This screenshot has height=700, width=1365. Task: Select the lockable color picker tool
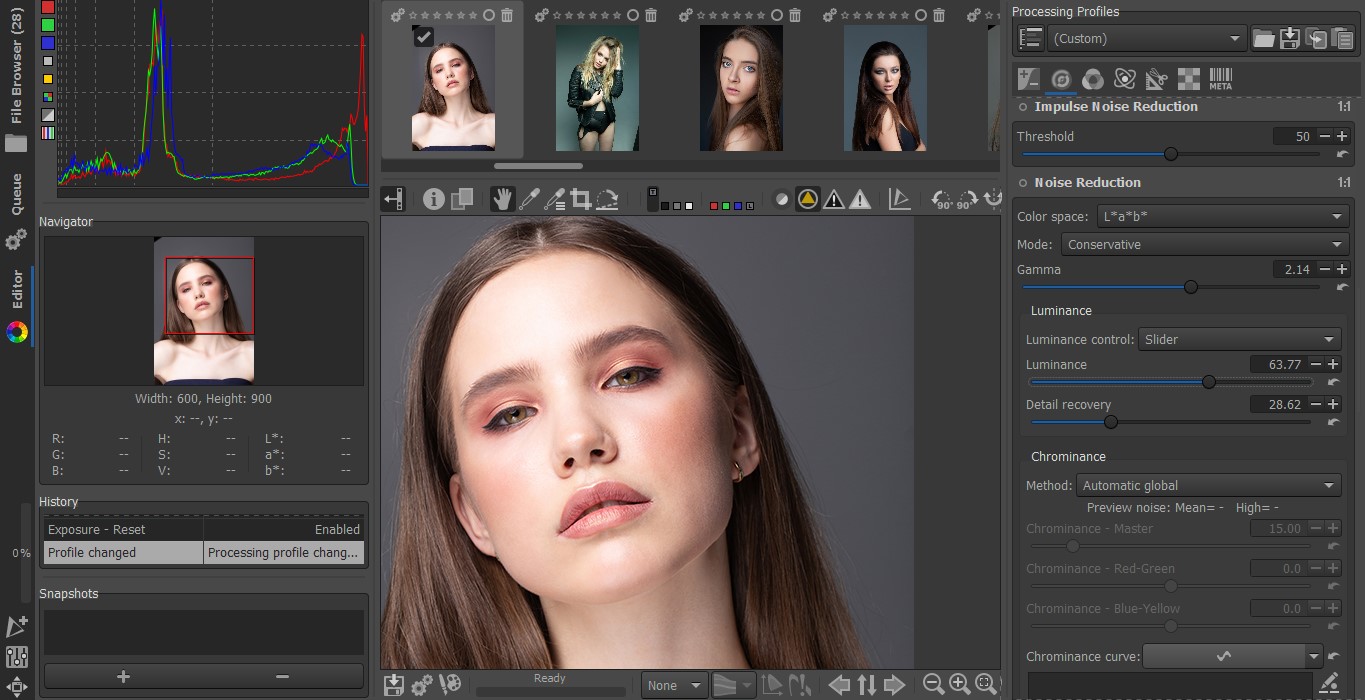(x=554, y=199)
